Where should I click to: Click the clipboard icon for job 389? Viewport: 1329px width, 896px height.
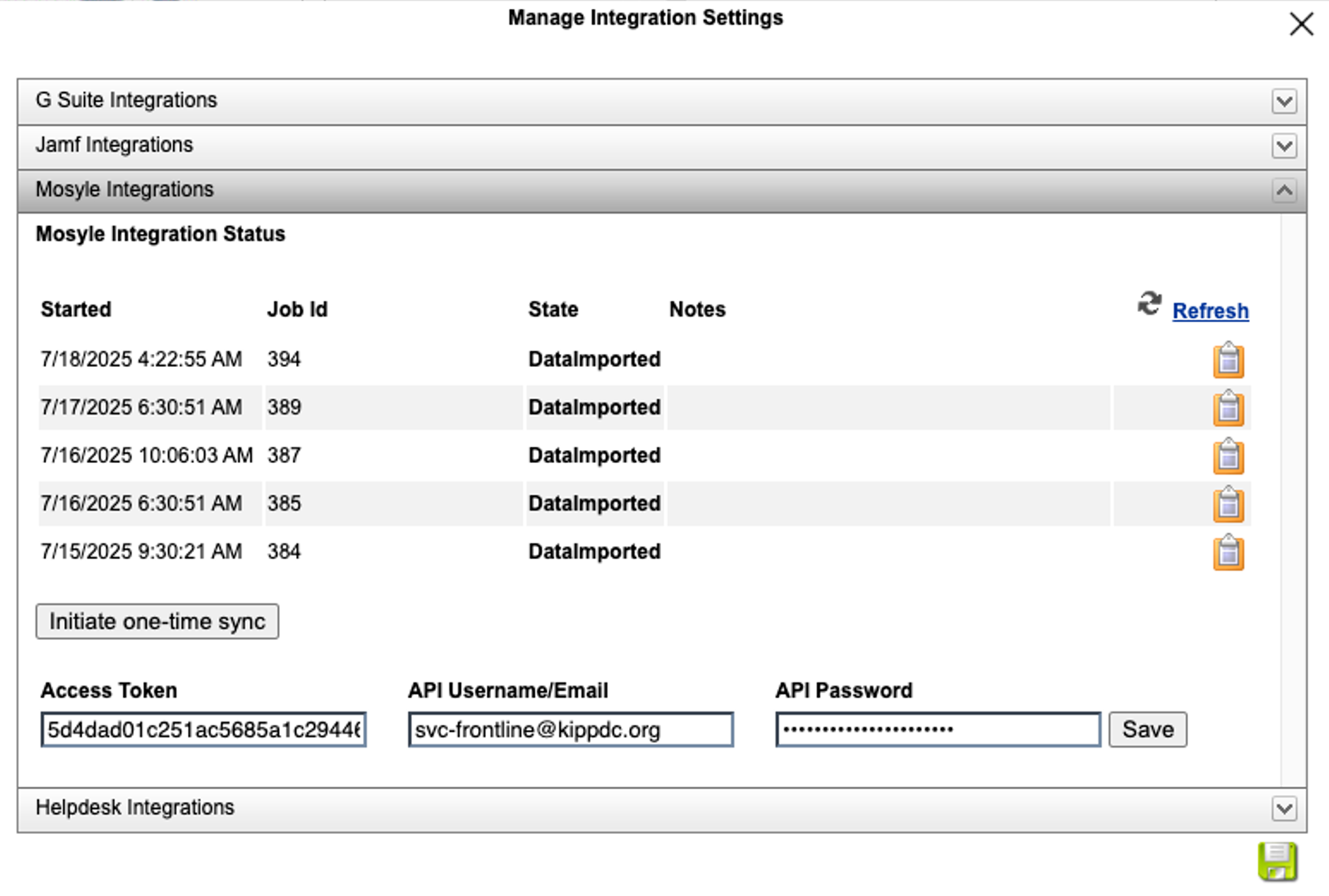pyautogui.click(x=1228, y=408)
